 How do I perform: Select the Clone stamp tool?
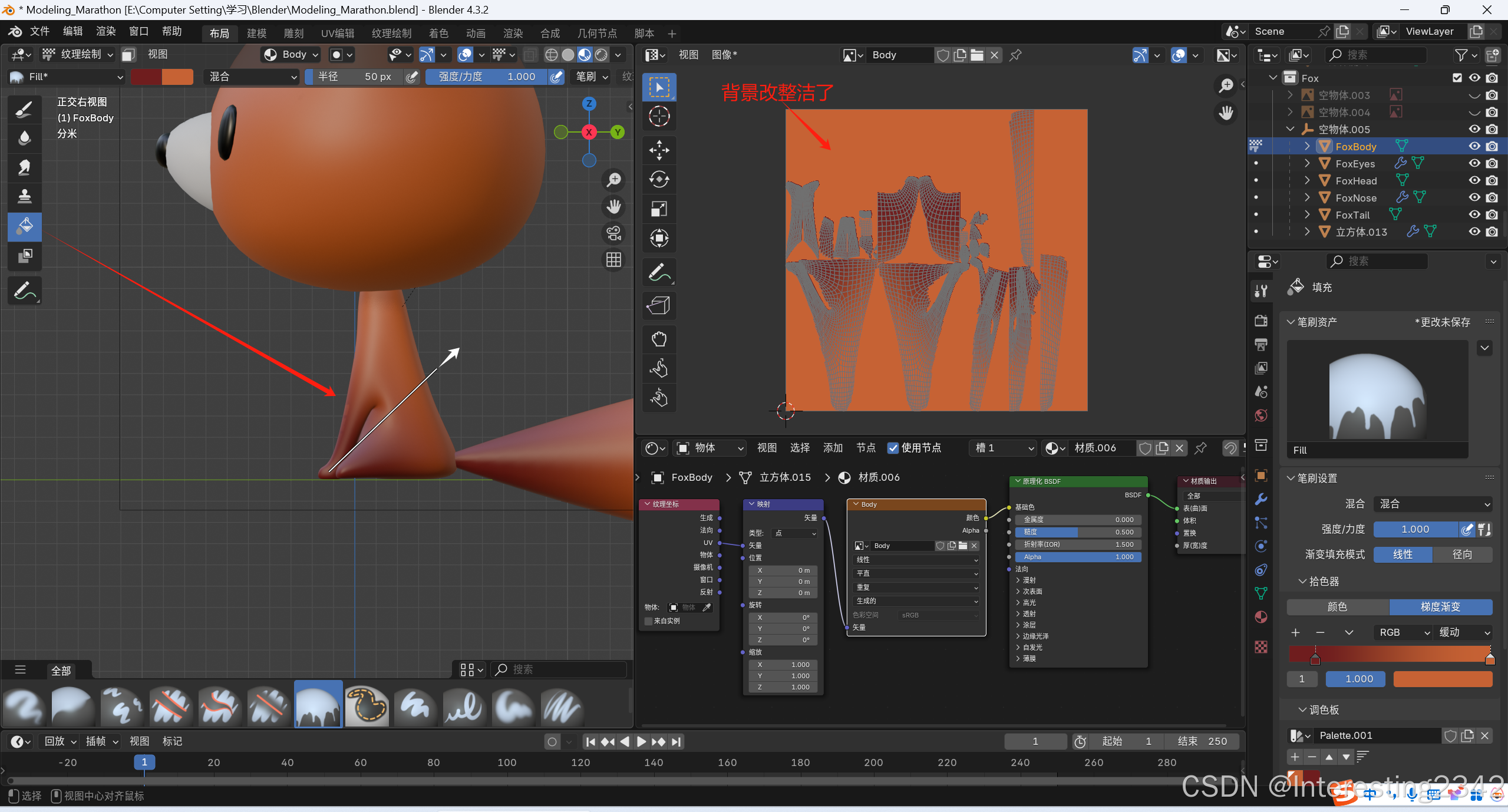(24, 196)
